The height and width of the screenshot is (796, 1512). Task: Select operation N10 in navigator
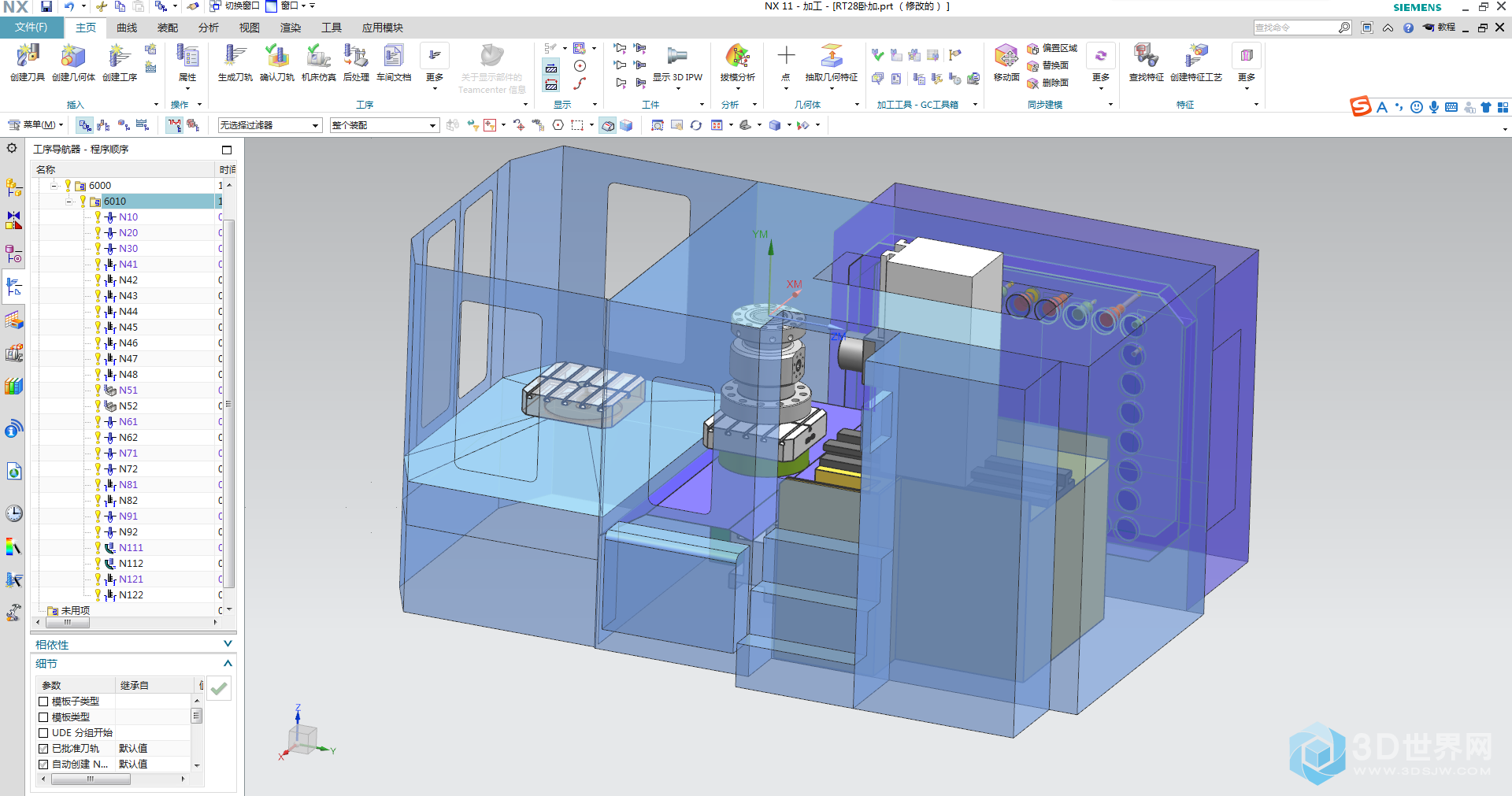[x=128, y=217]
